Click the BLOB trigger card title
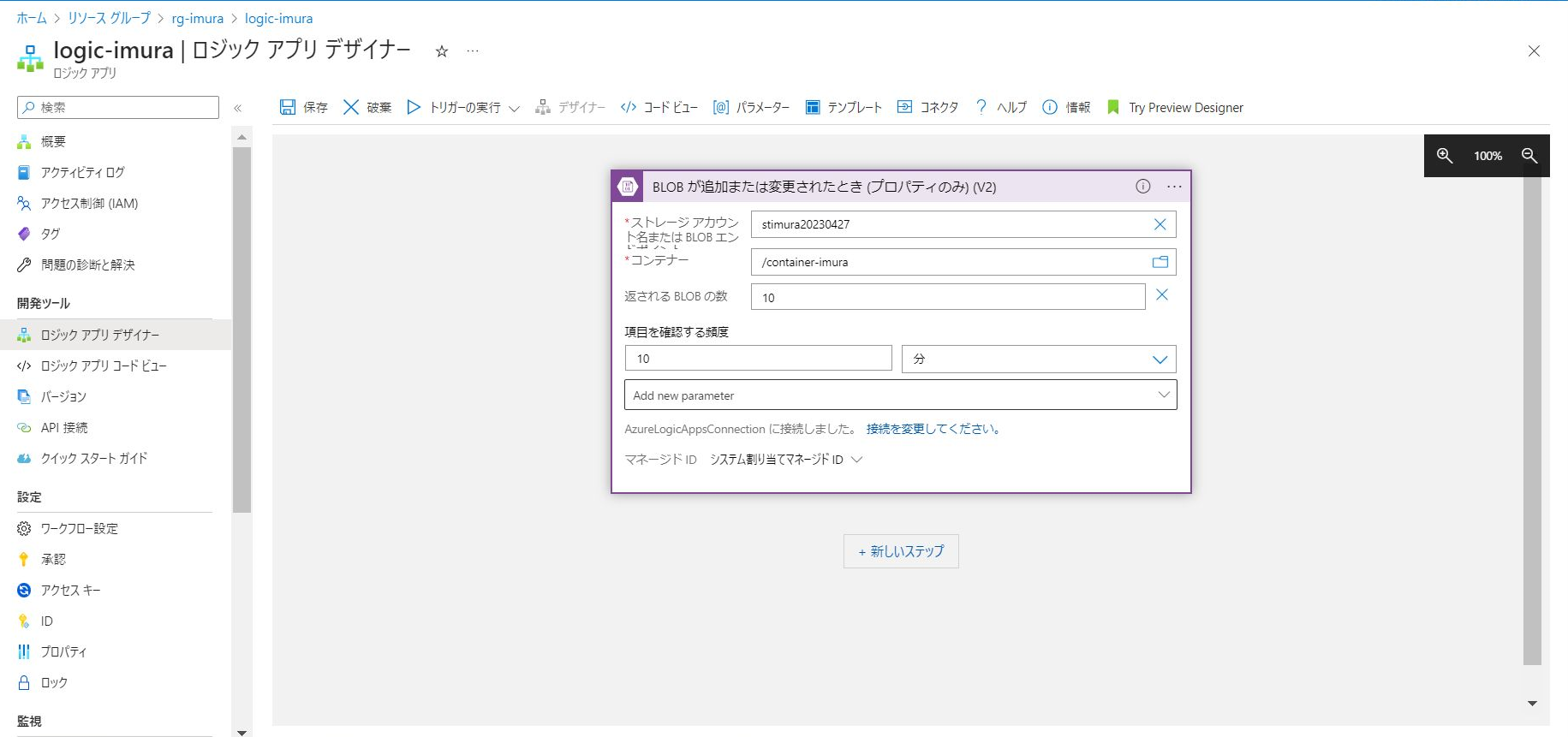 click(824, 187)
